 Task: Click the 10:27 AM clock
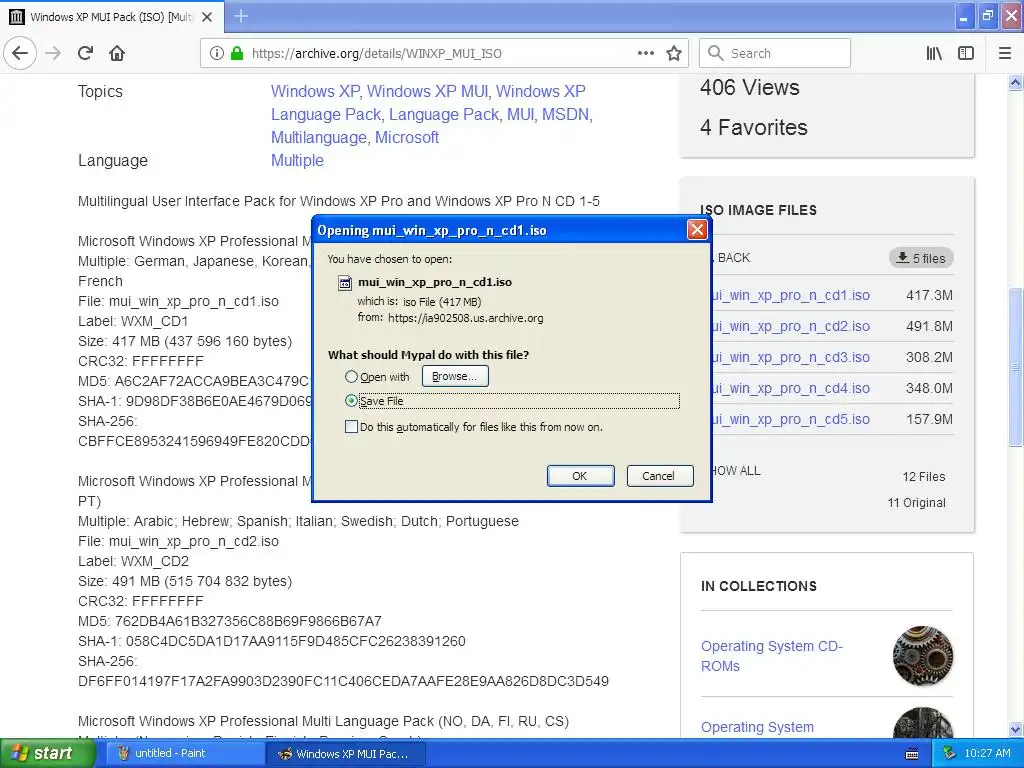tap(987, 754)
